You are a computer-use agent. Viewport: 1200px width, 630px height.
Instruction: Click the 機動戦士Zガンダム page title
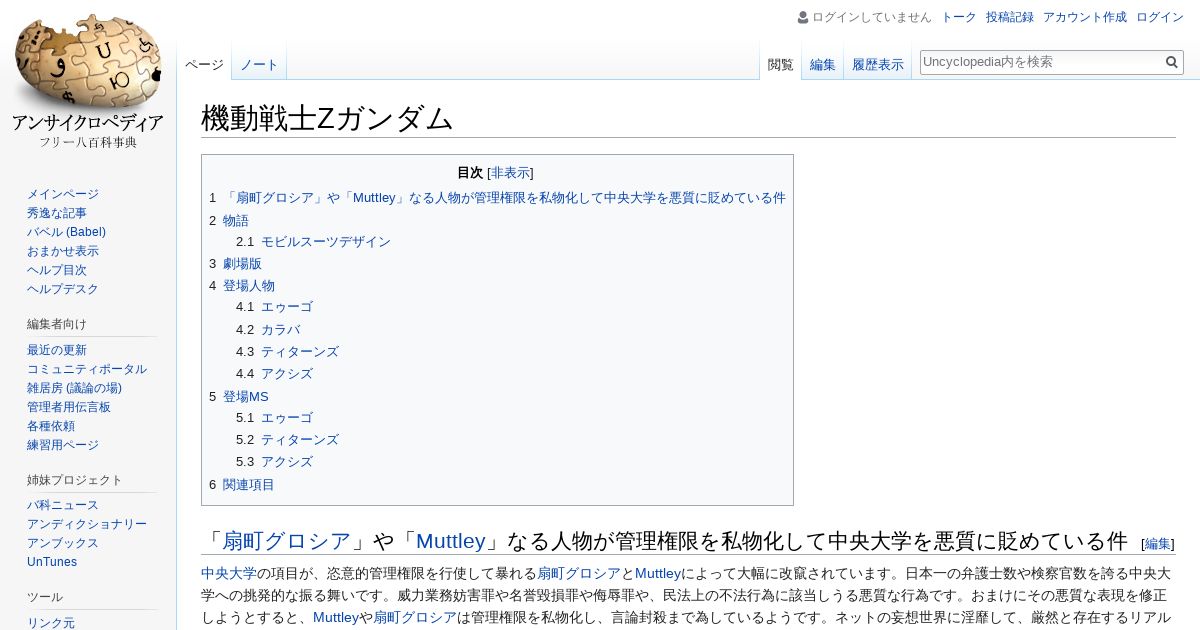point(327,118)
